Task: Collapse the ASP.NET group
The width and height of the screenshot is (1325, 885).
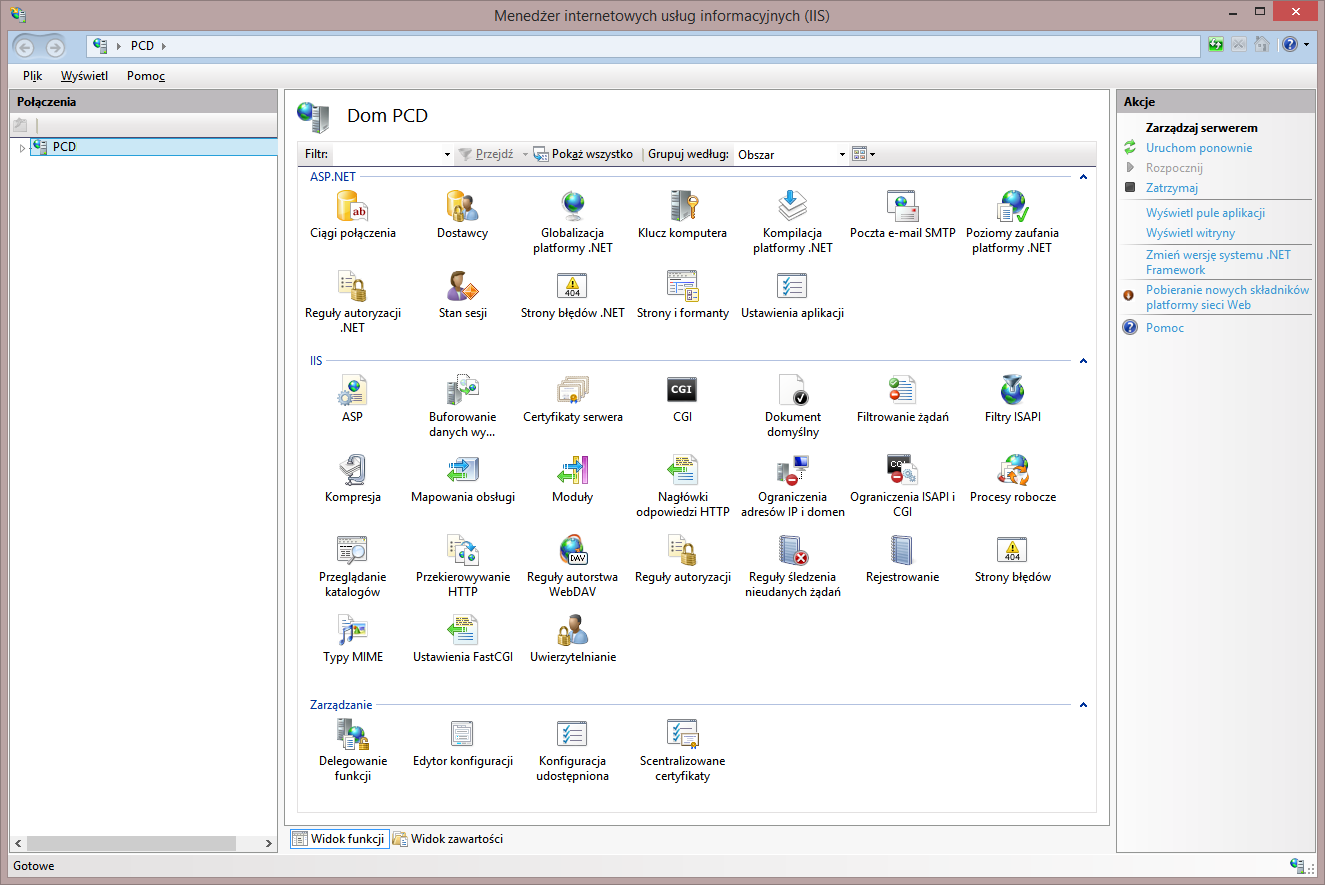Action: click(1083, 177)
